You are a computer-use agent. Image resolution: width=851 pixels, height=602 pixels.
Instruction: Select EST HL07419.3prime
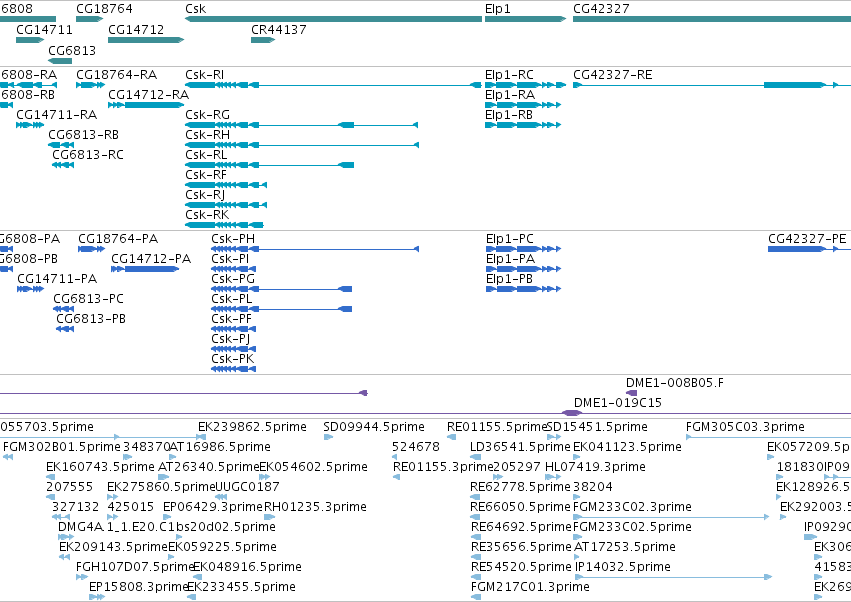595,467
